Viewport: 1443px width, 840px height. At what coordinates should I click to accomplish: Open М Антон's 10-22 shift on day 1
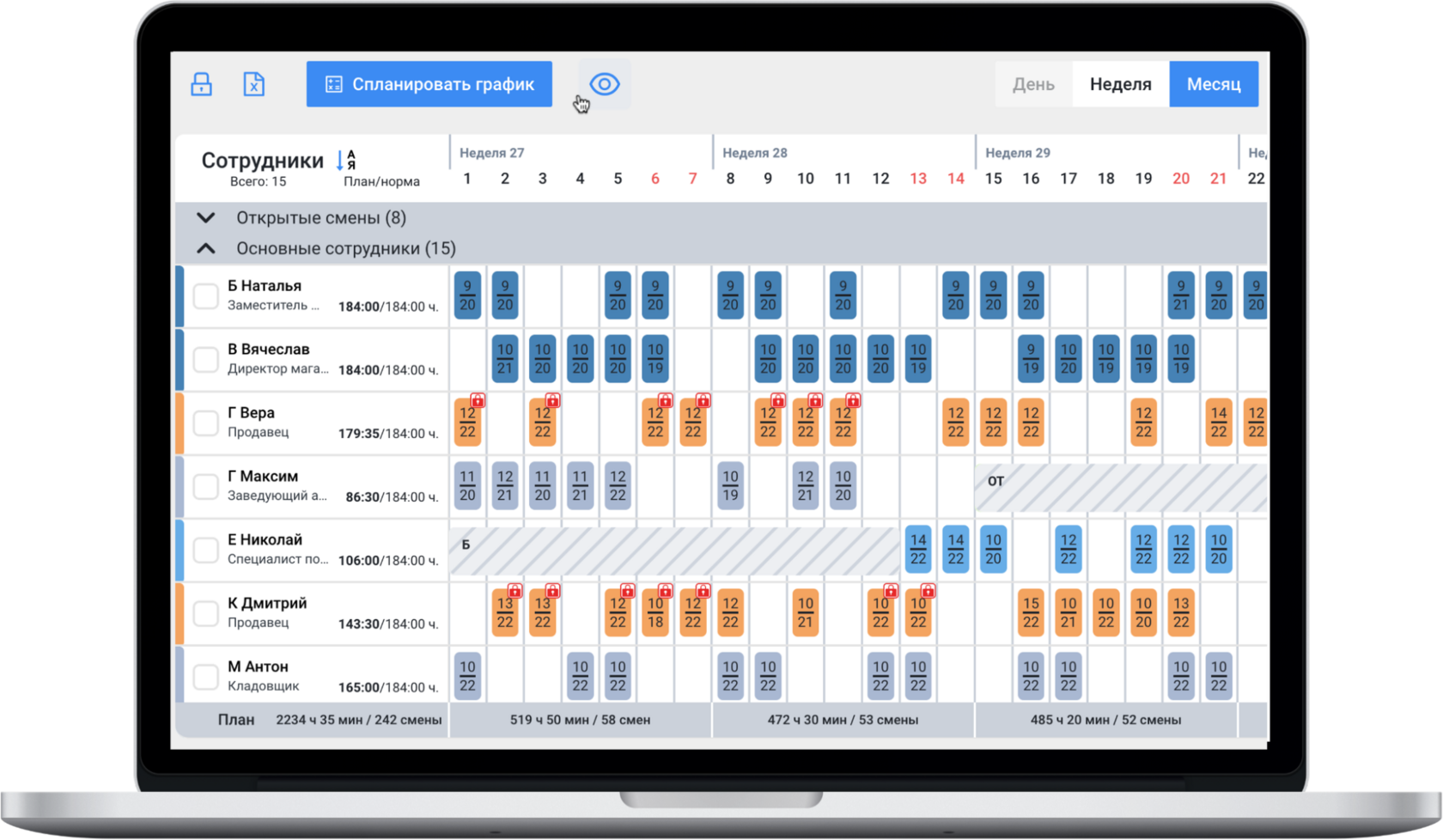pyautogui.click(x=467, y=677)
